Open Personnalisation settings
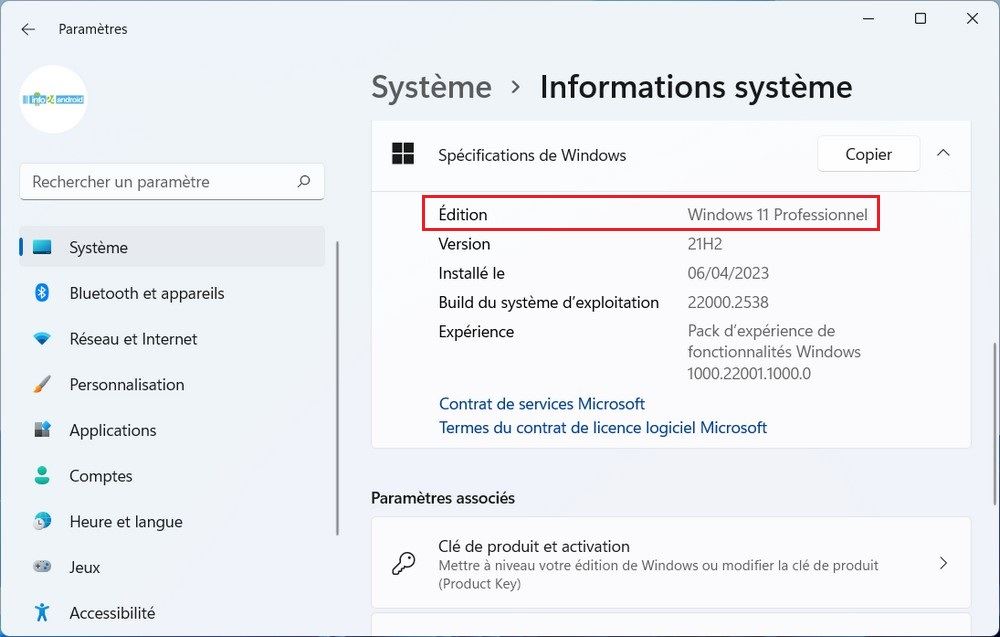 tap(172, 384)
